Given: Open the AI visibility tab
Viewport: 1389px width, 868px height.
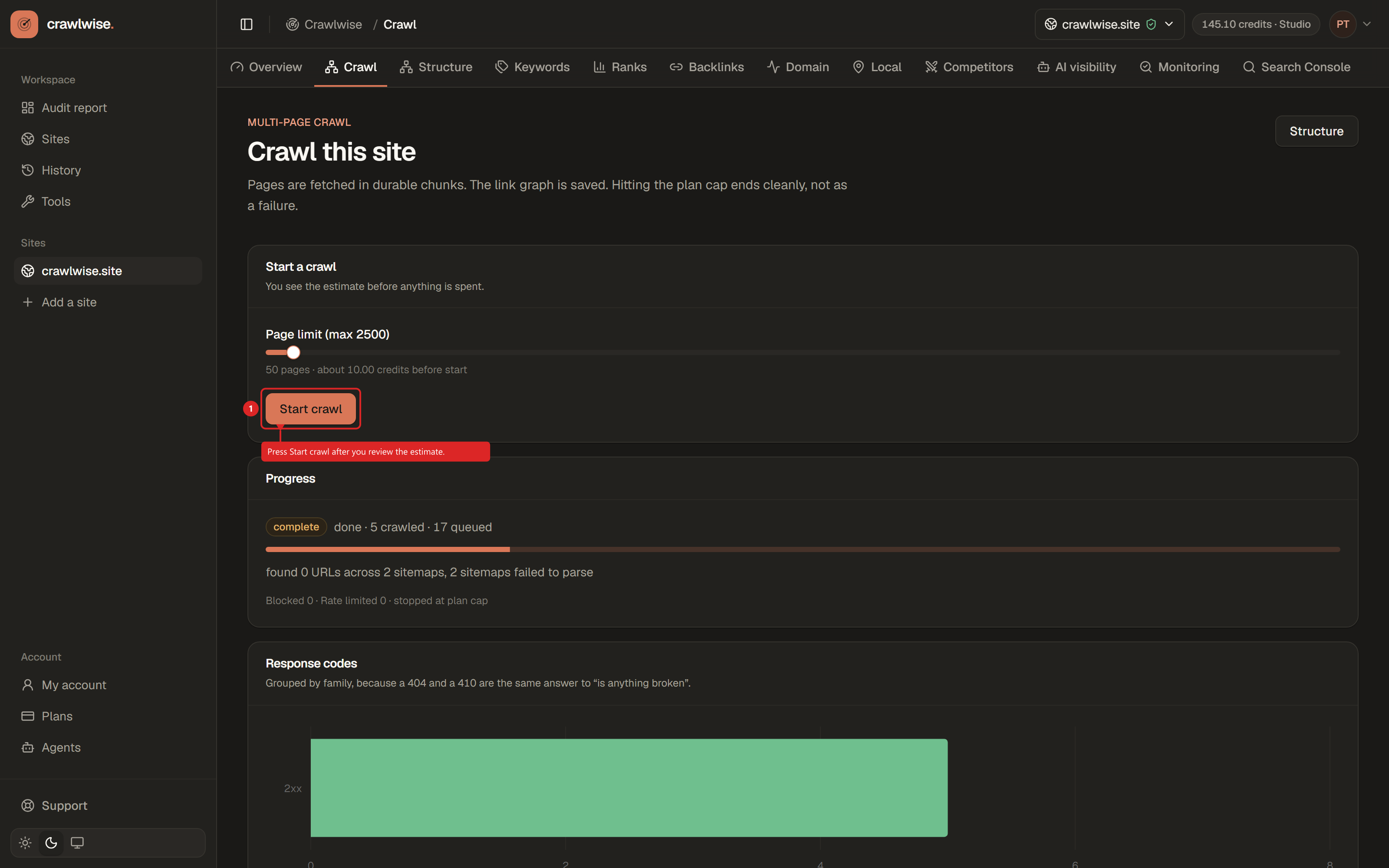Looking at the screenshot, I should click(x=1077, y=67).
